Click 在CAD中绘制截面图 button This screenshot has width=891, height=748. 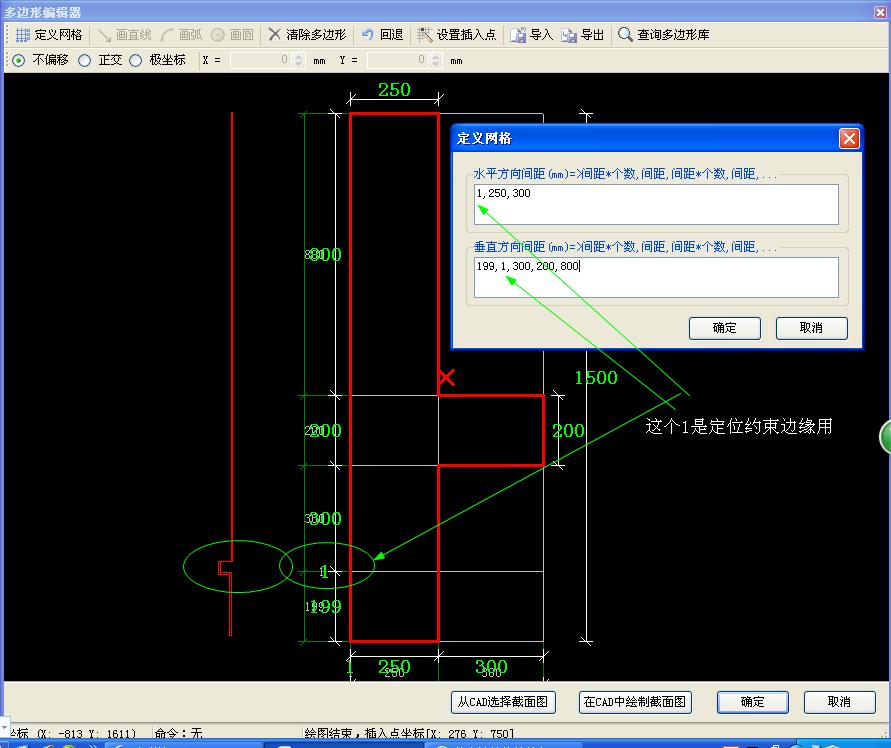(x=635, y=702)
